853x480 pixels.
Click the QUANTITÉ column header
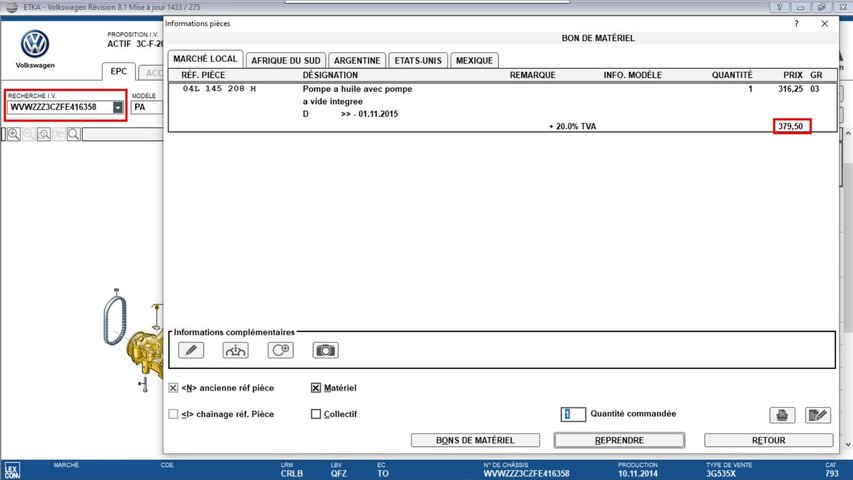point(732,75)
